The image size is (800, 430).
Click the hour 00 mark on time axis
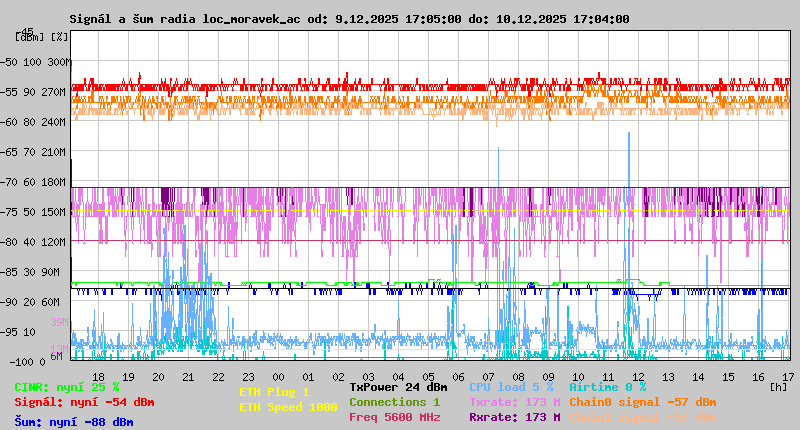(x=277, y=377)
